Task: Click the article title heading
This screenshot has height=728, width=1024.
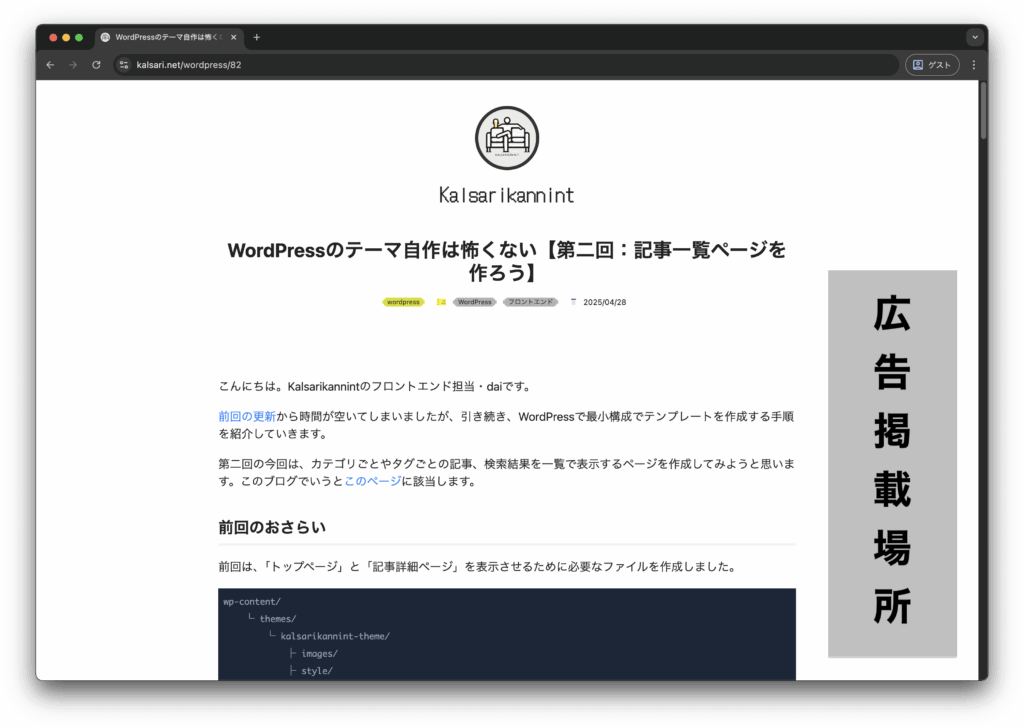Action: 507,261
